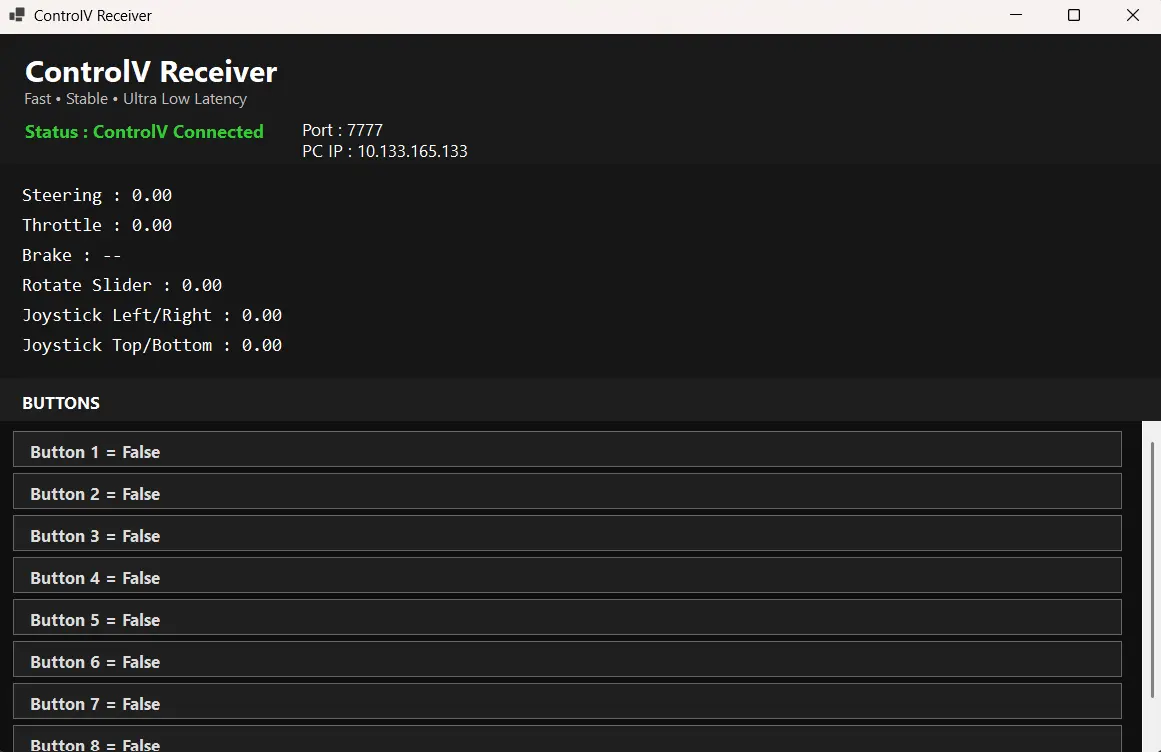Click the ControlV Receiver main heading
The image size is (1161, 752).
coord(151,72)
